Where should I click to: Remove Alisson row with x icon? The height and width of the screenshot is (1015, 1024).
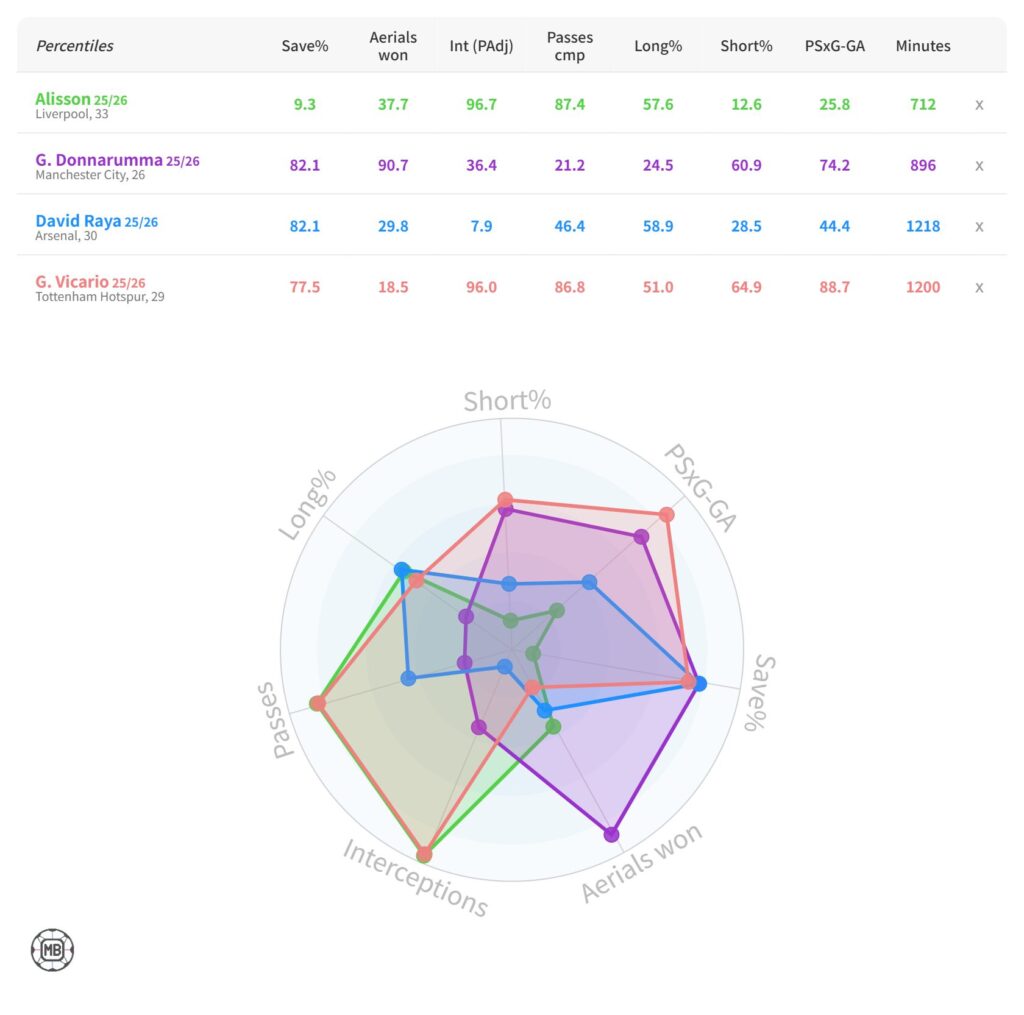click(x=980, y=104)
